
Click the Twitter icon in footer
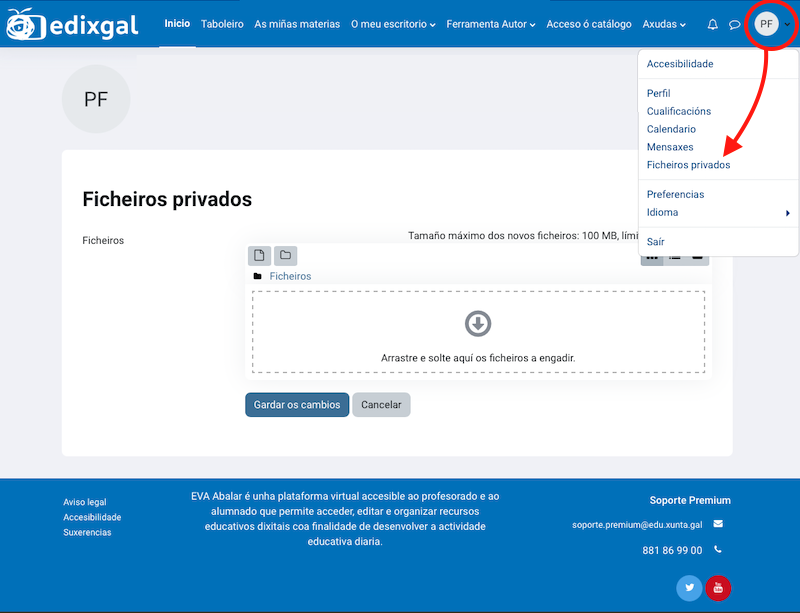(x=689, y=588)
